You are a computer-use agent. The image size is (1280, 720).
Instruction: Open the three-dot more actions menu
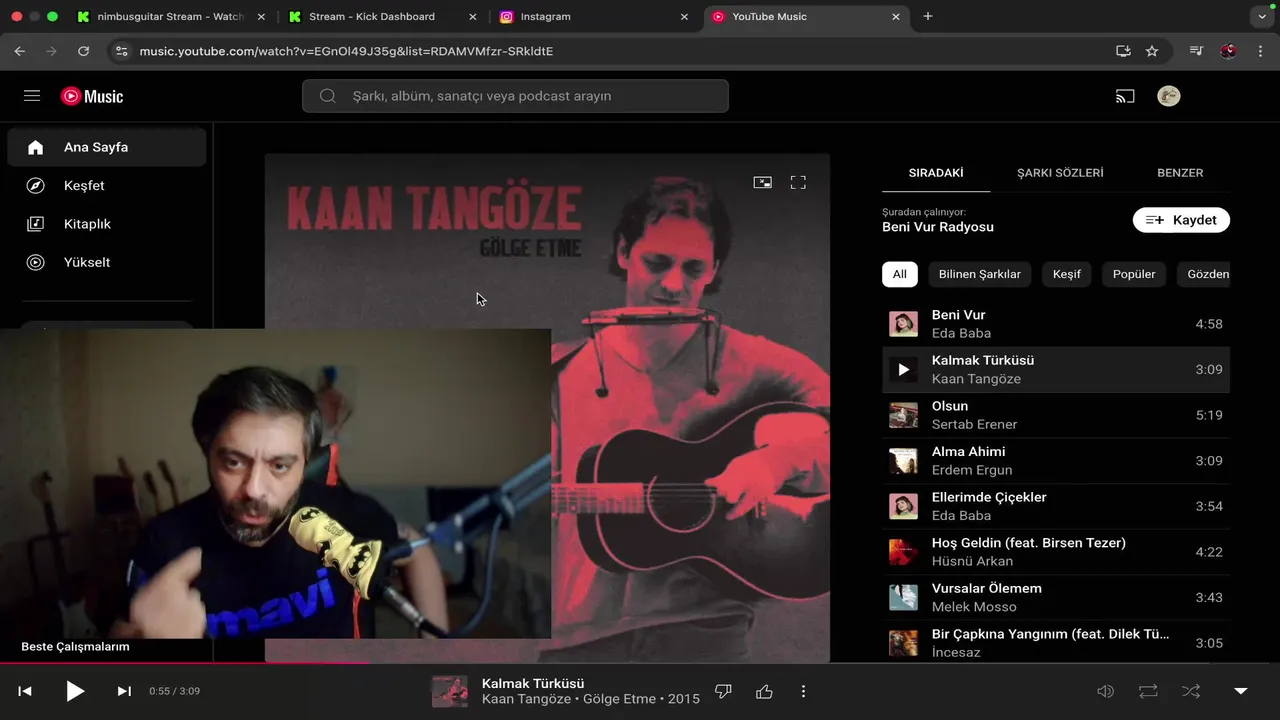pyautogui.click(x=803, y=691)
